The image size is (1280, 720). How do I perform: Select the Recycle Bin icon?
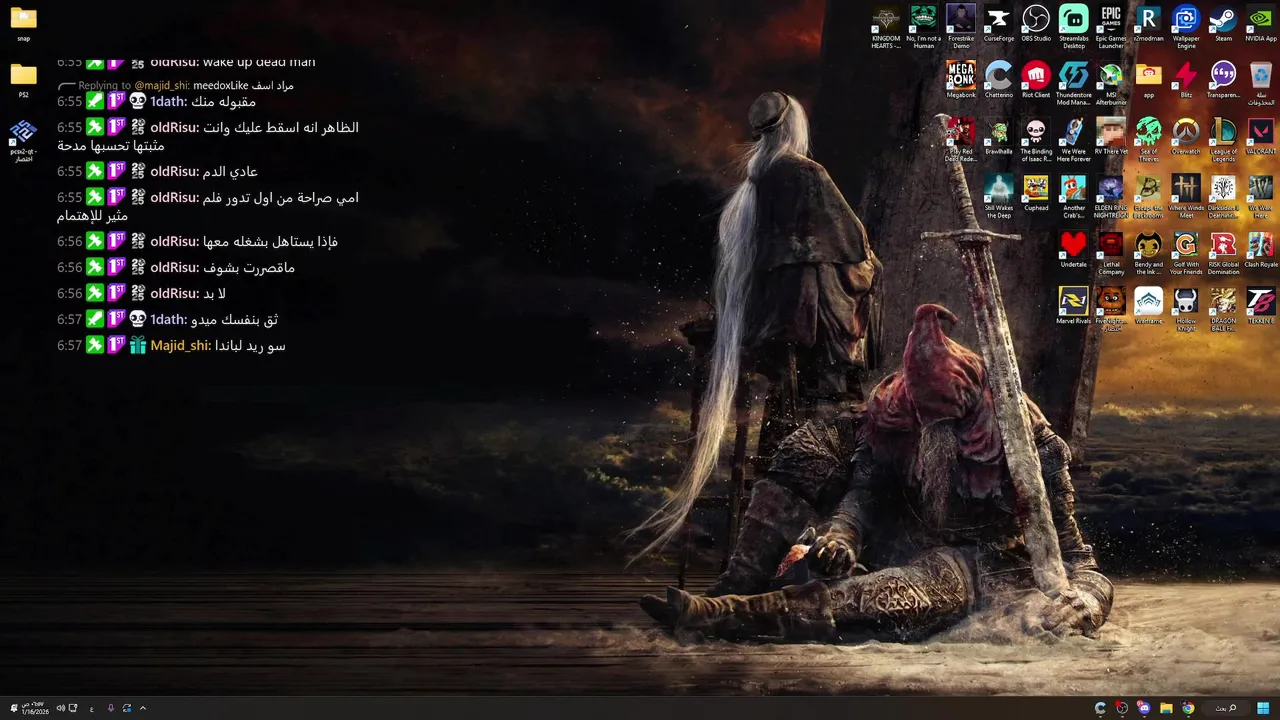(x=1261, y=83)
